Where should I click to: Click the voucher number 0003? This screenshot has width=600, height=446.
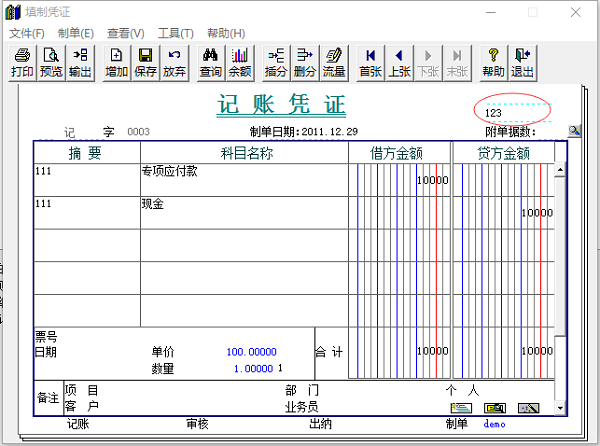[139, 132]
